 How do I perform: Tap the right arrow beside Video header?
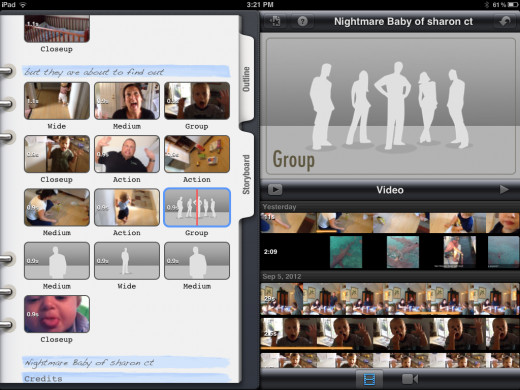504,190
